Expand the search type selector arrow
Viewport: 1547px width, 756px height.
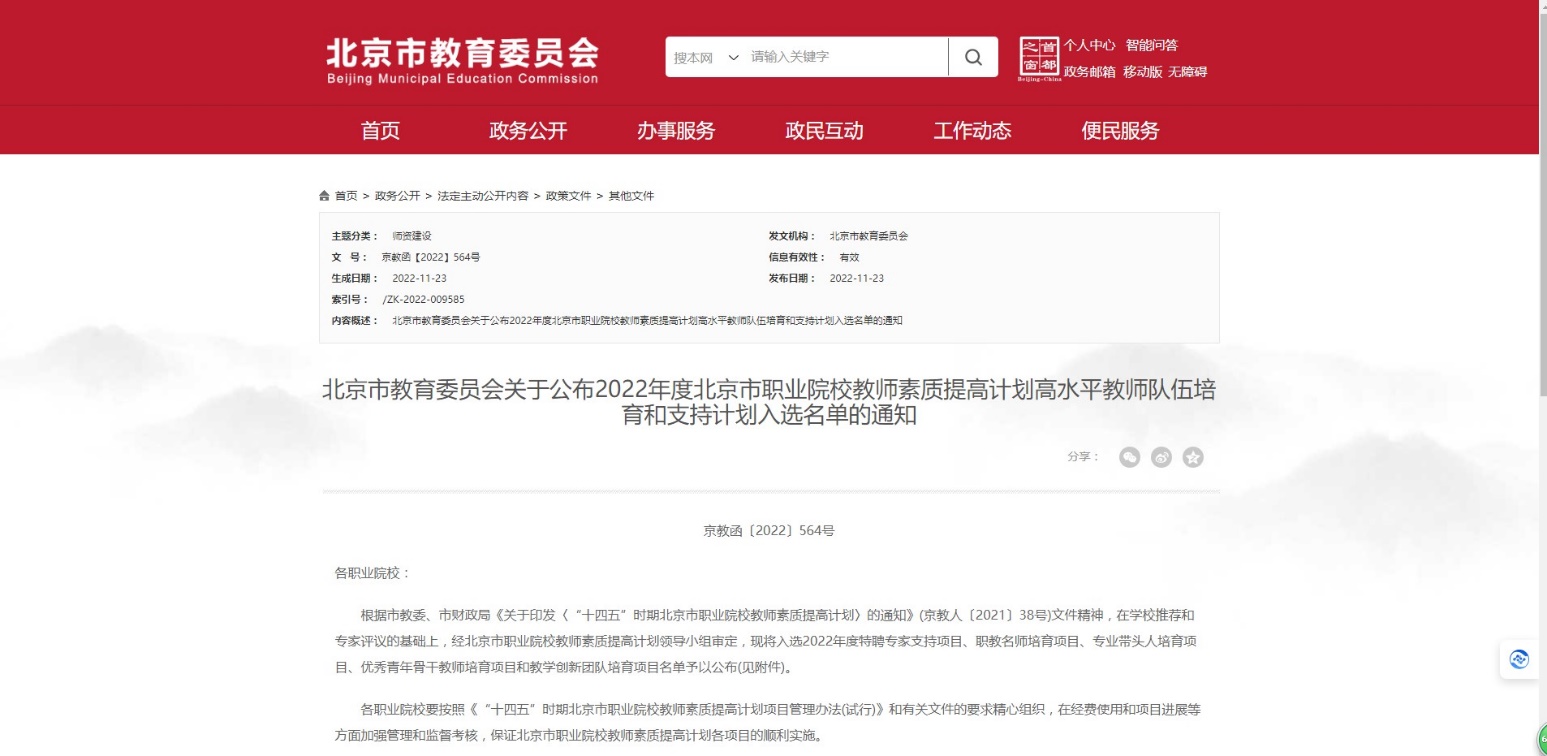click(732, 57)
